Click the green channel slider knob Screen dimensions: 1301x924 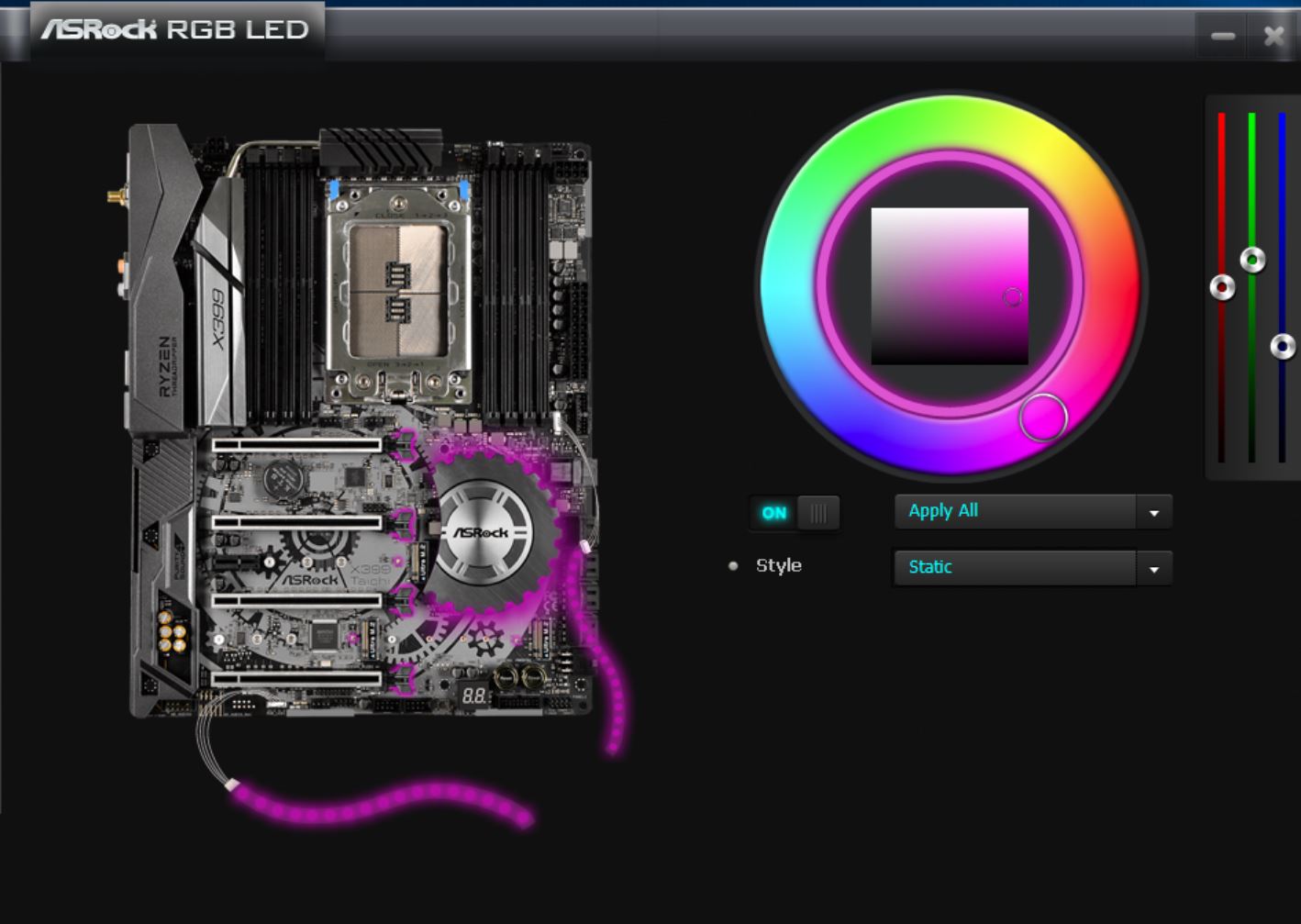1252,260
